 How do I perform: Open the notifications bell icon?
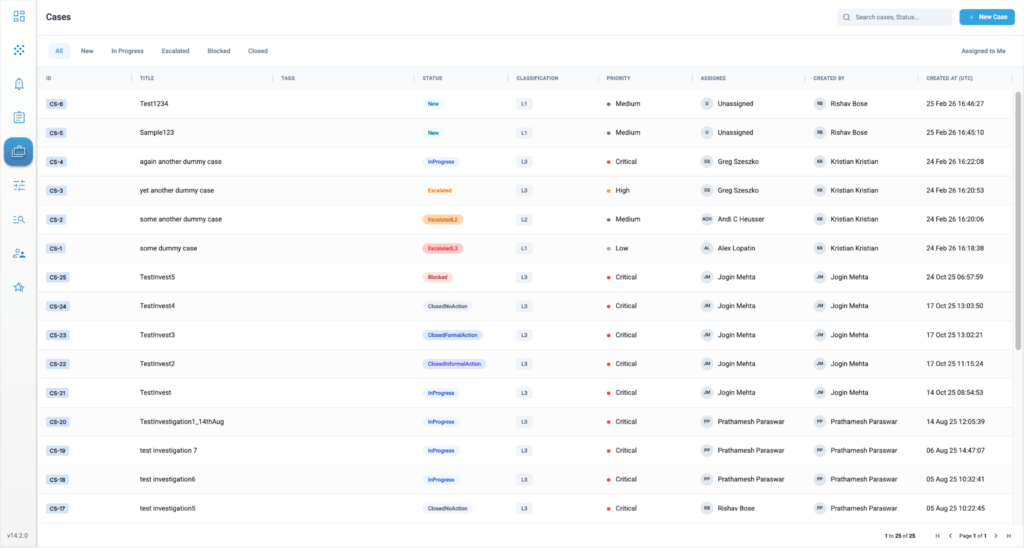(19, 84)
